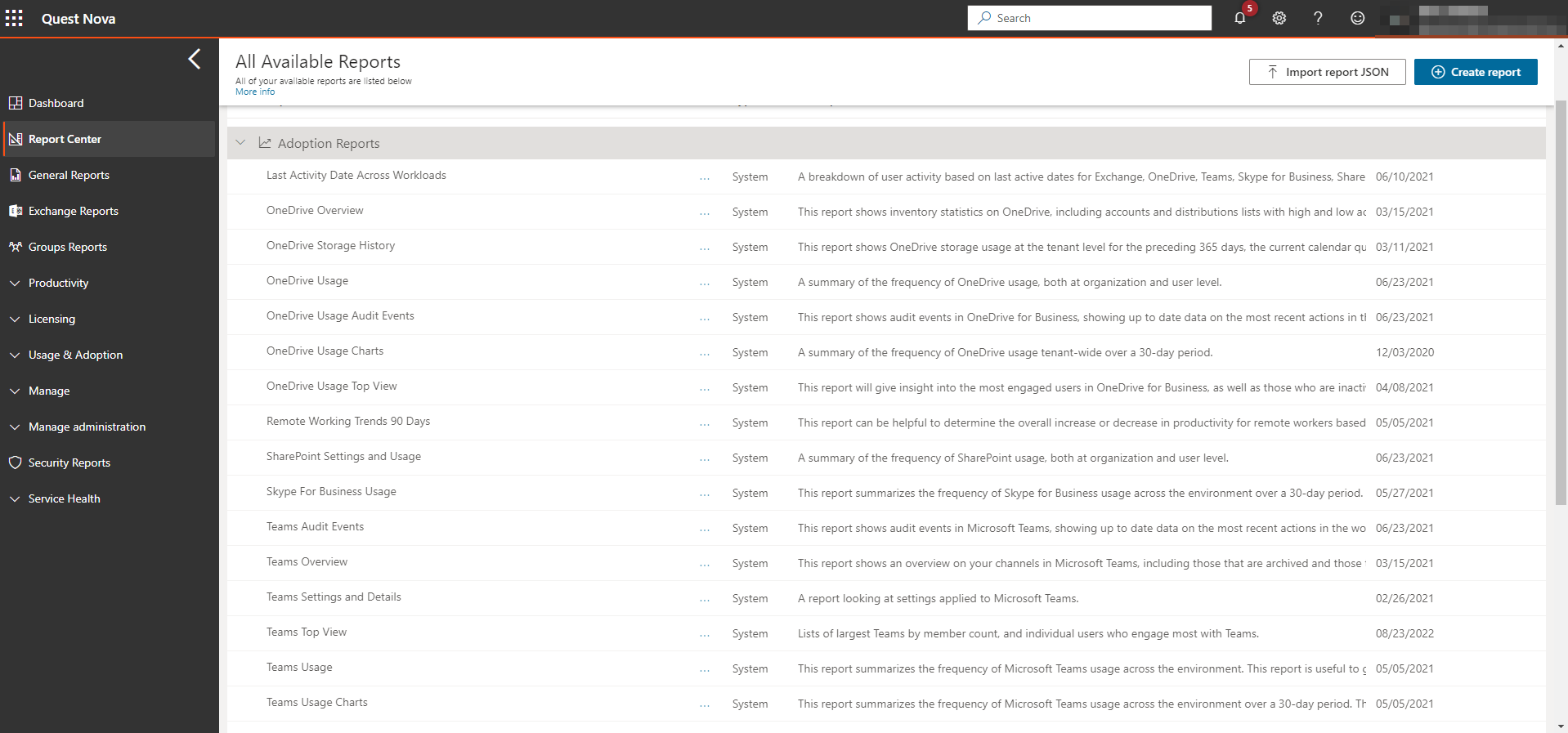Open the General Reports menu item
The width and height of the screenshot is (1568, 733).
(x=69, y=175)
